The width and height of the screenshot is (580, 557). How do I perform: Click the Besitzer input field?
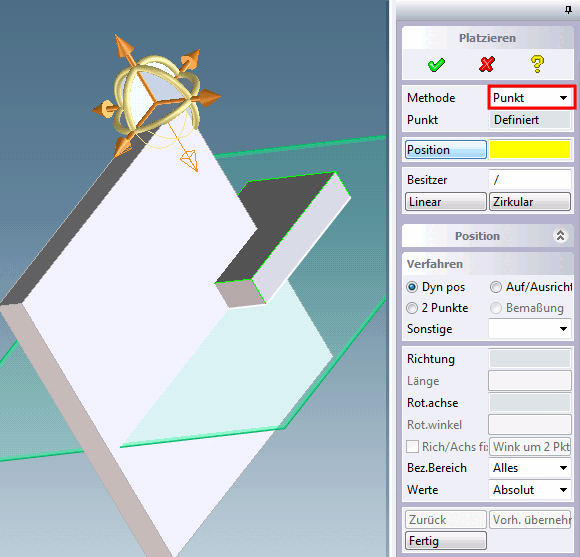coord(530,180)
